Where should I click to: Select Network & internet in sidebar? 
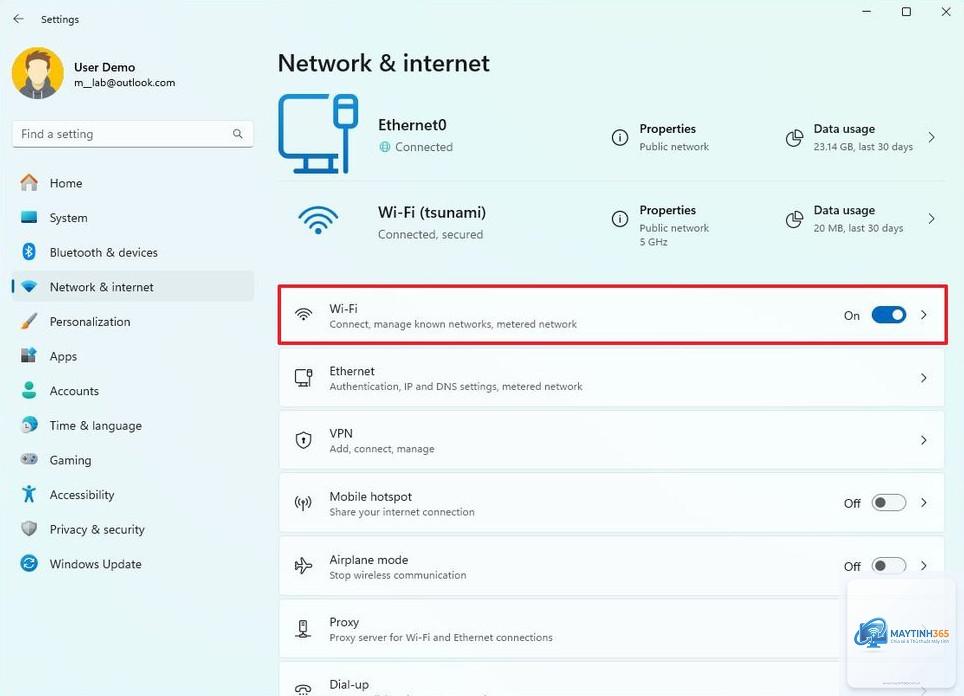133,287
